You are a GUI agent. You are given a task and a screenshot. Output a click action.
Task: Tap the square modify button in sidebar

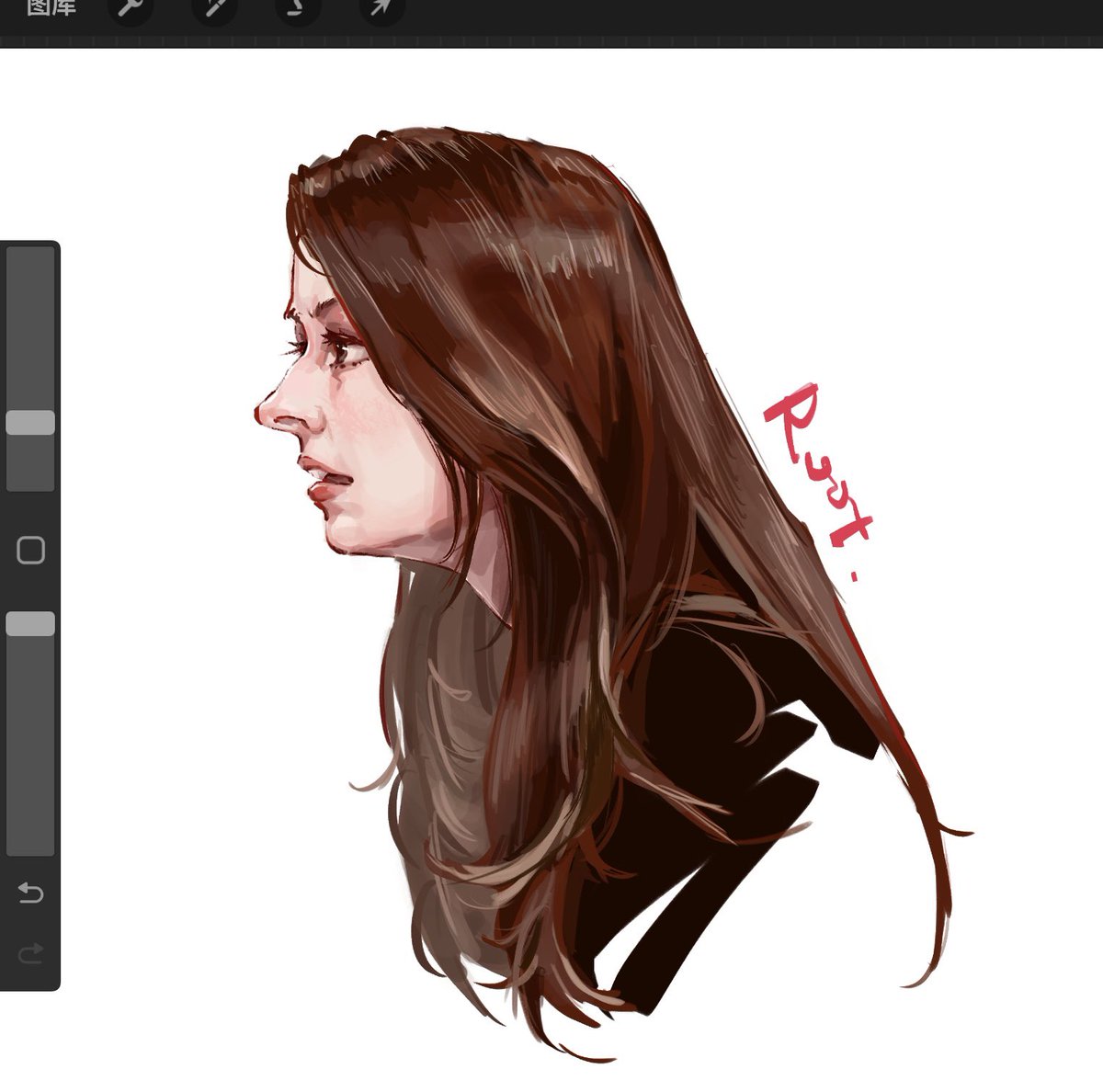(x=31, y=551)
